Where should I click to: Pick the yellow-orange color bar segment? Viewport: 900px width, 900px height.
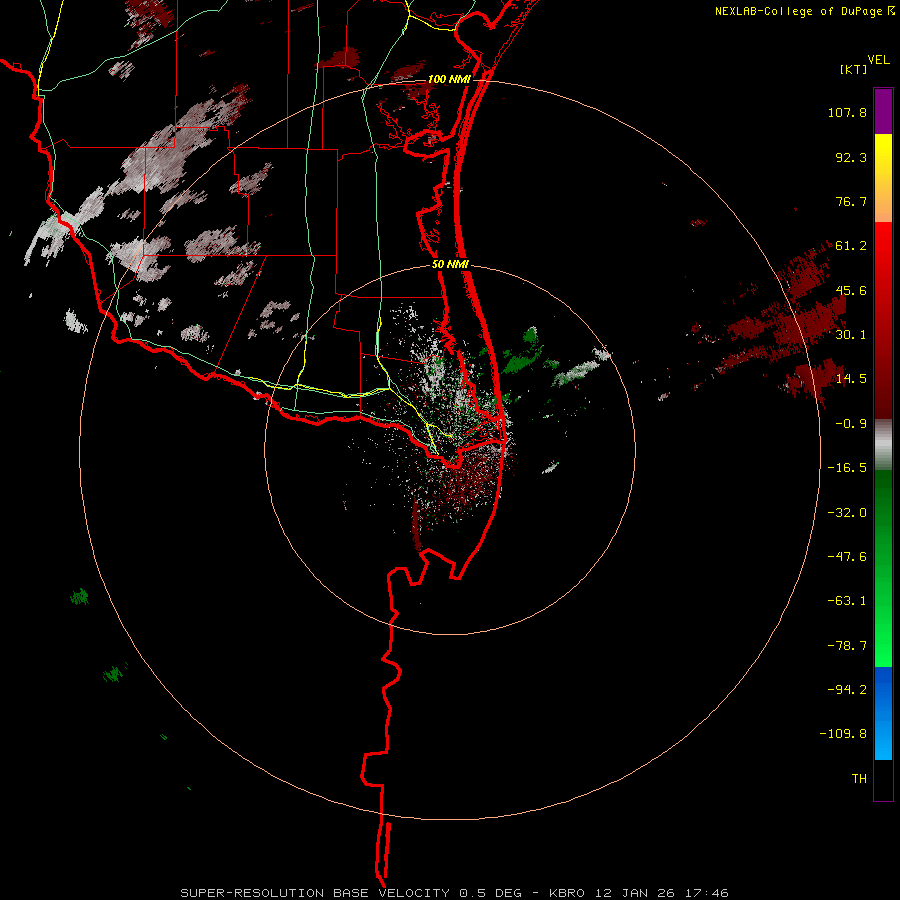(883, 178)
